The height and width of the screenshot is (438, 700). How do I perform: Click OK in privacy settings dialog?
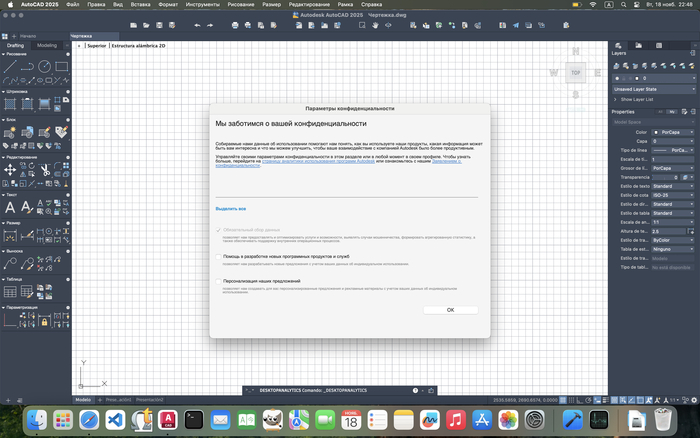coord(450,310)
